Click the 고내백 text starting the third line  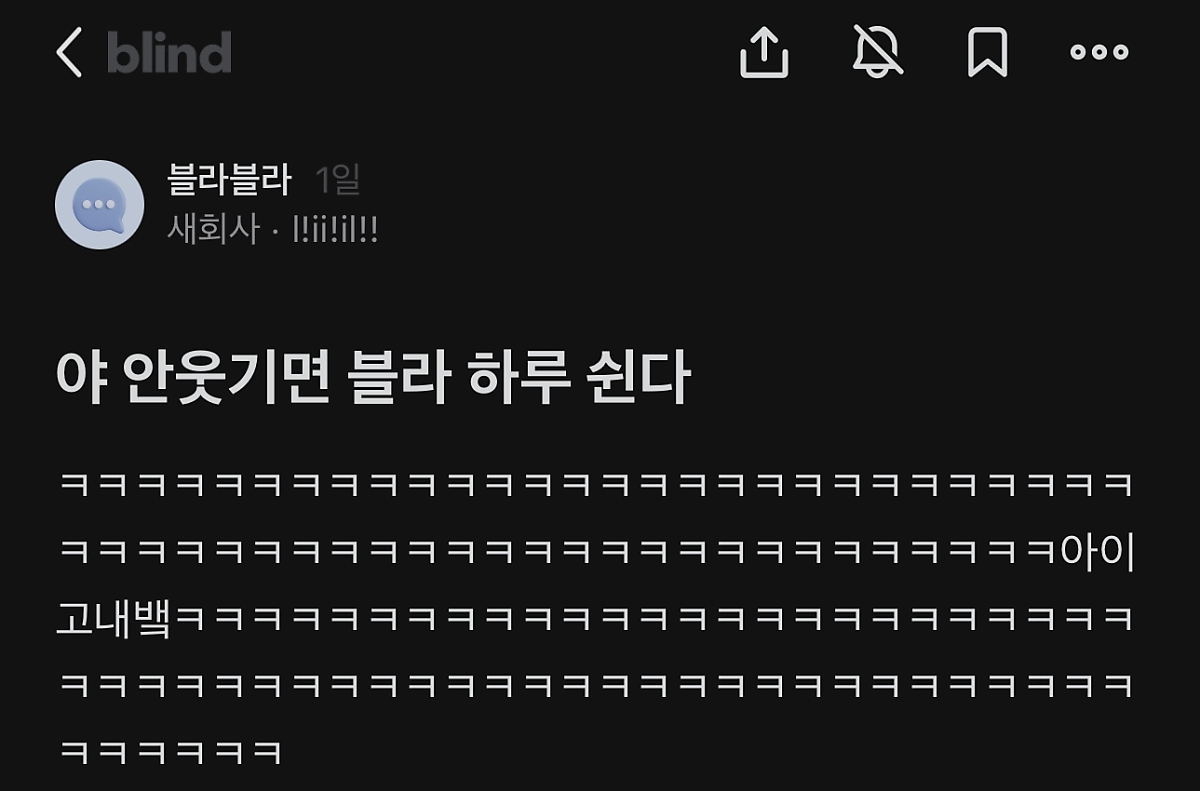point(114,619)
